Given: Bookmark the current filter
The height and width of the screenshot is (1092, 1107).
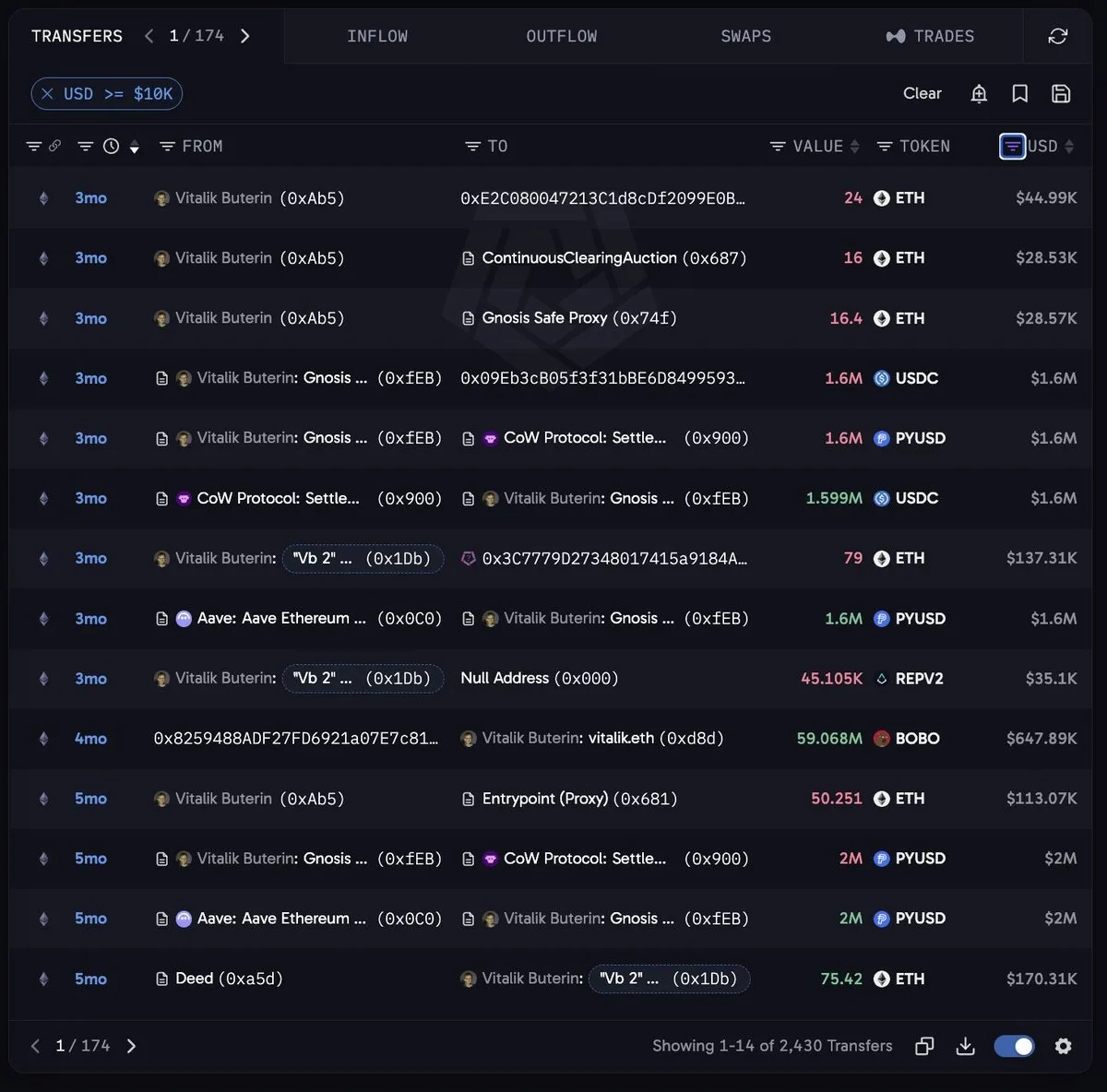Looking at the screenshot, I should pyautogui.click(x=1019, y=93).
